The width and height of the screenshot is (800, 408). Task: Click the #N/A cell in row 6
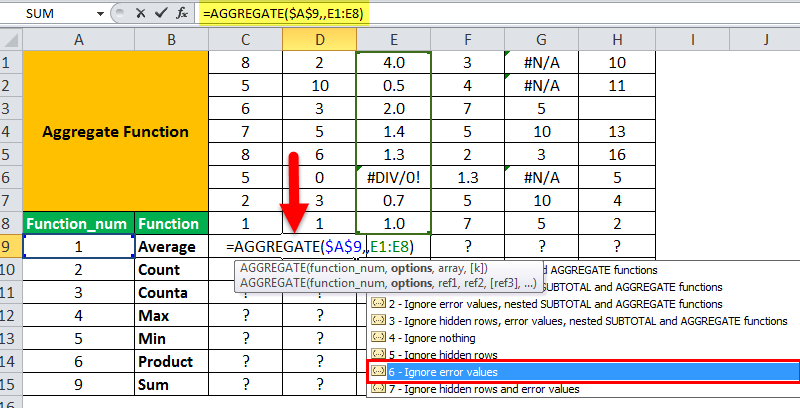[541, 177]
